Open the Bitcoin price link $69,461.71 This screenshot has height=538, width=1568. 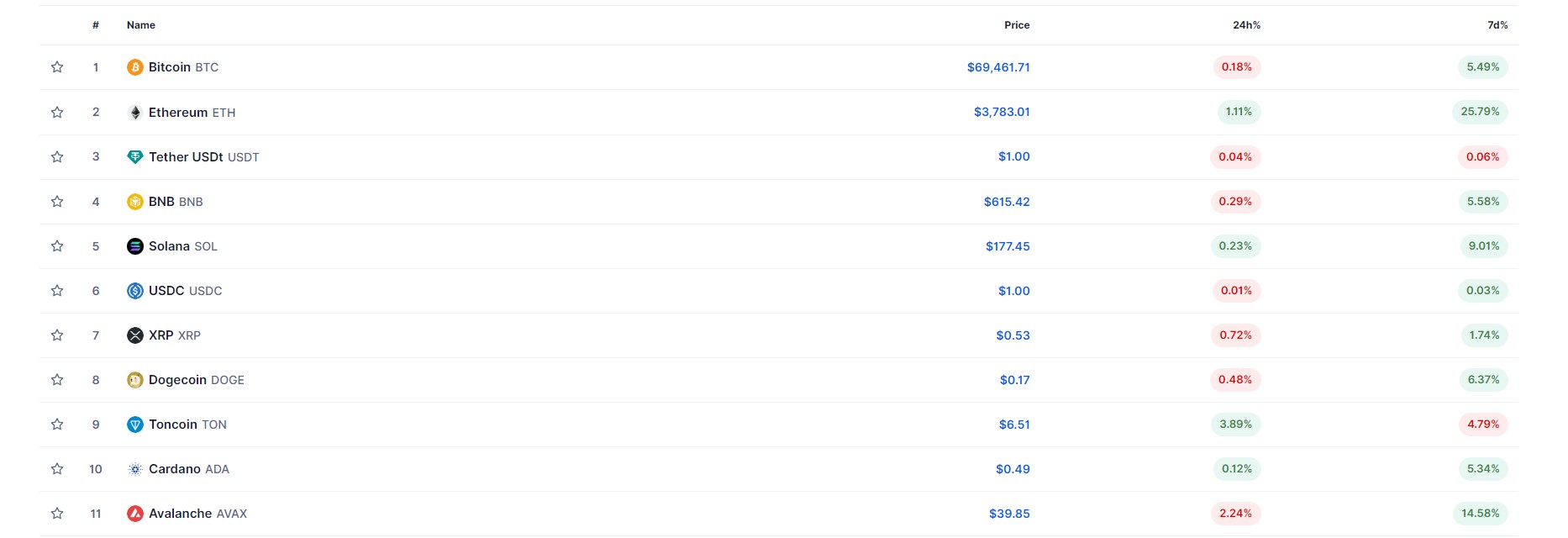(x=998, y=67)
